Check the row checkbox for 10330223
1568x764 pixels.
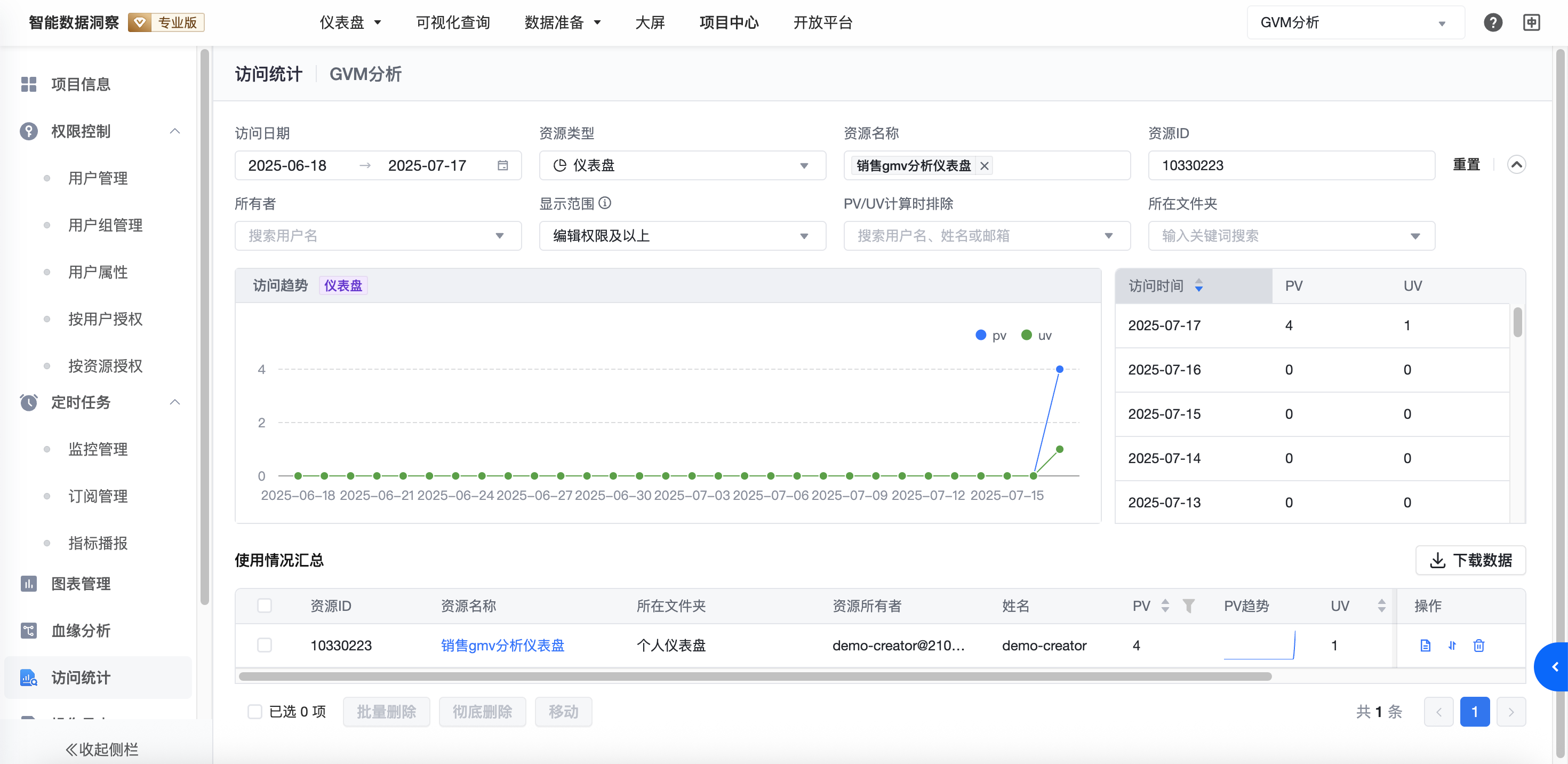264,645
